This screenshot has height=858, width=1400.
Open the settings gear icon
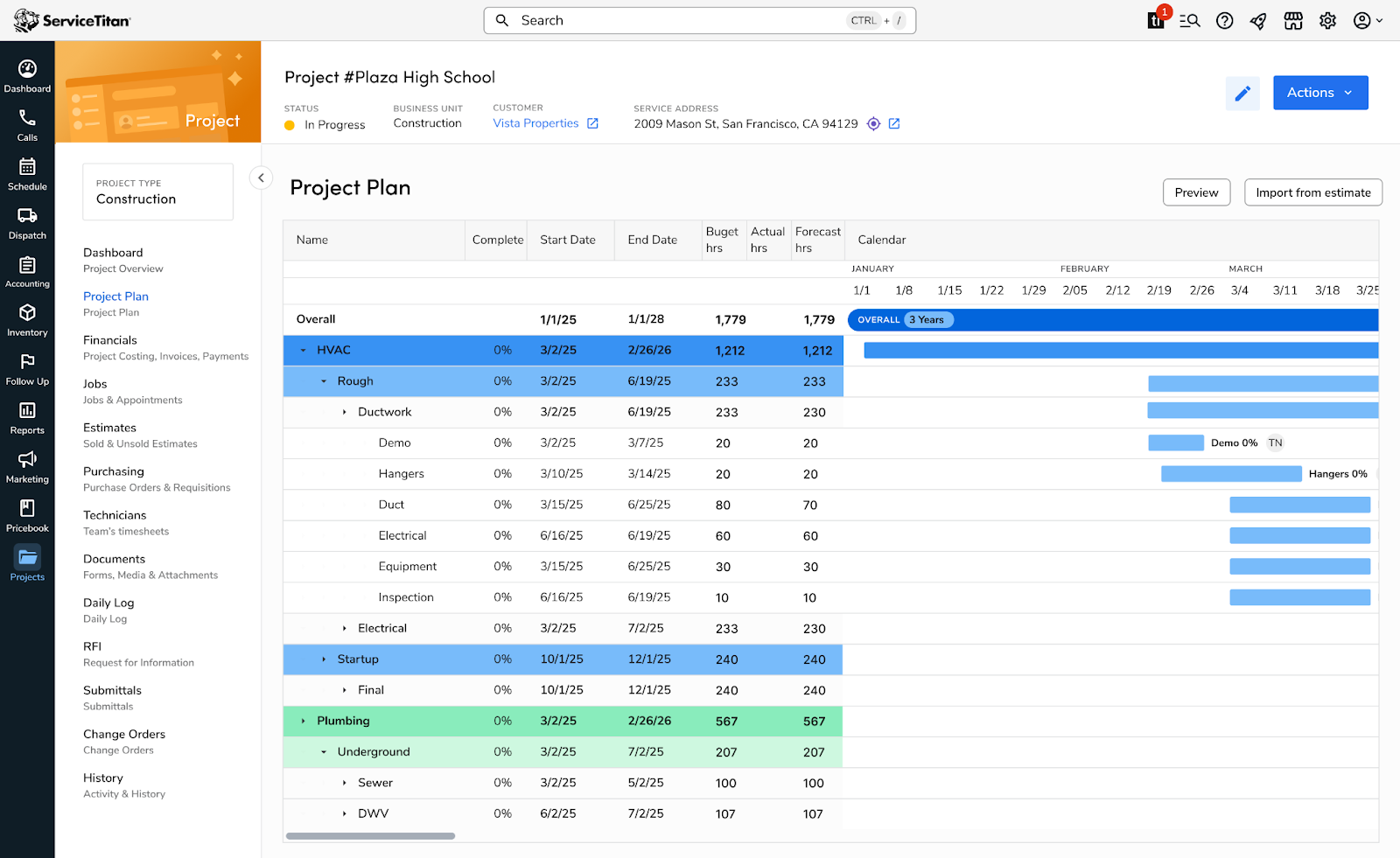(x=1328, y=21)
